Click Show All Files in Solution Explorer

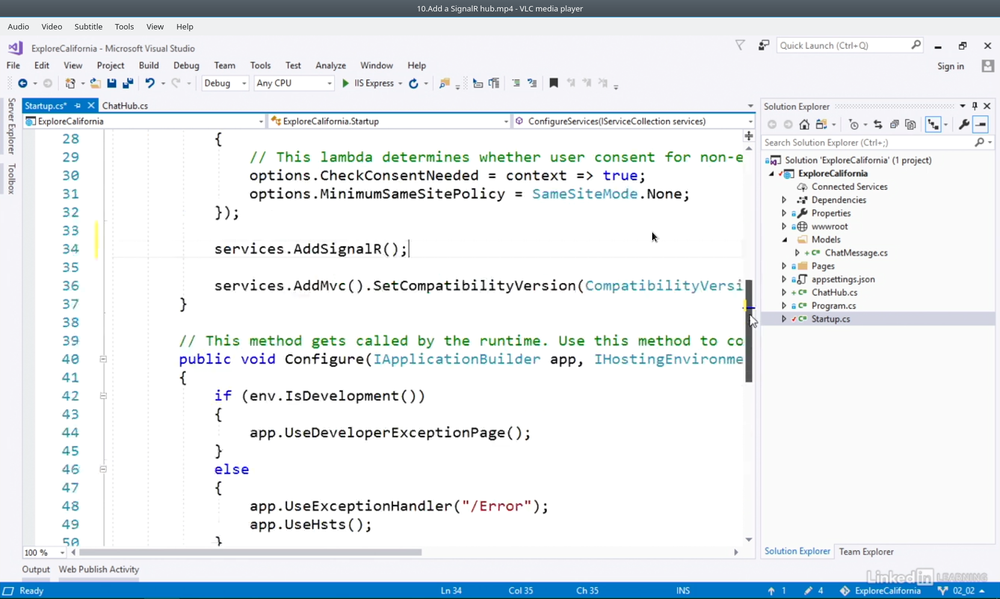[x=910, y=125]
